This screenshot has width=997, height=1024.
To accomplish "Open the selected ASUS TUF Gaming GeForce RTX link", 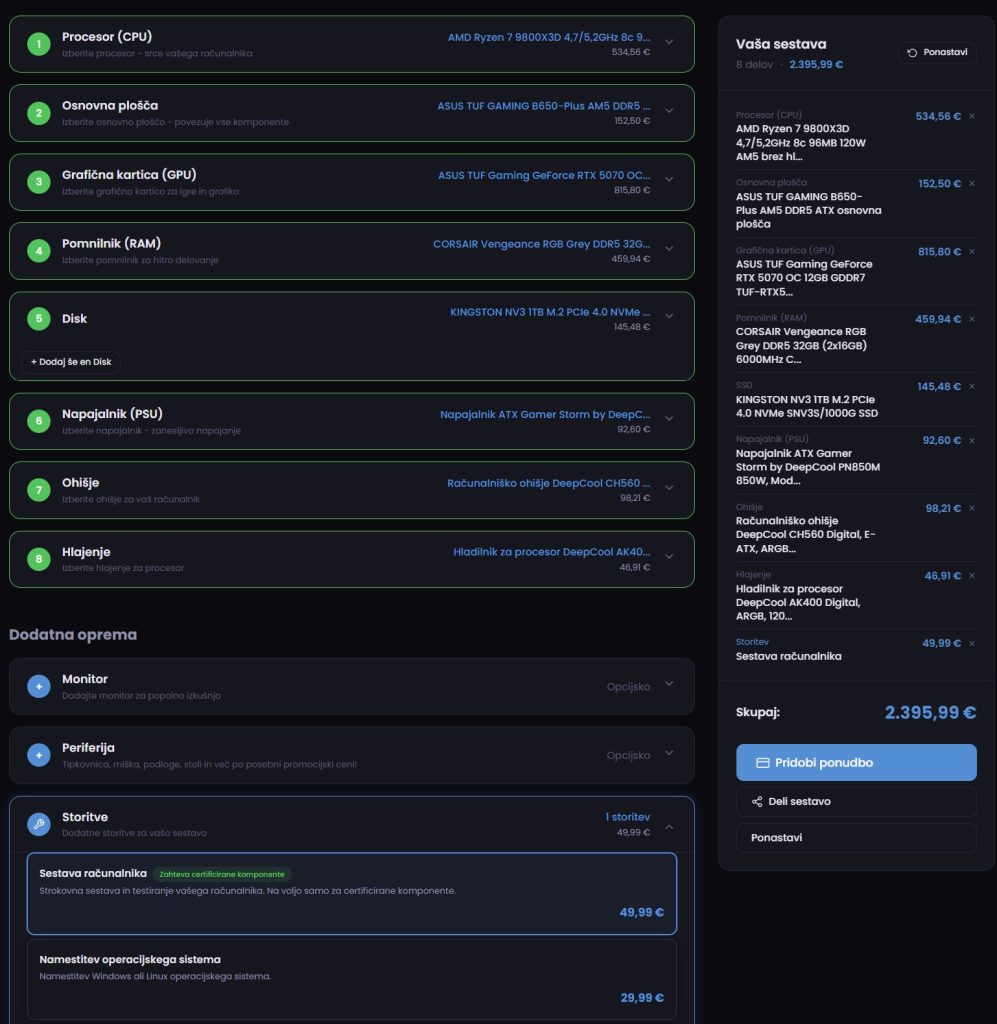I will [x=544, y=175].
